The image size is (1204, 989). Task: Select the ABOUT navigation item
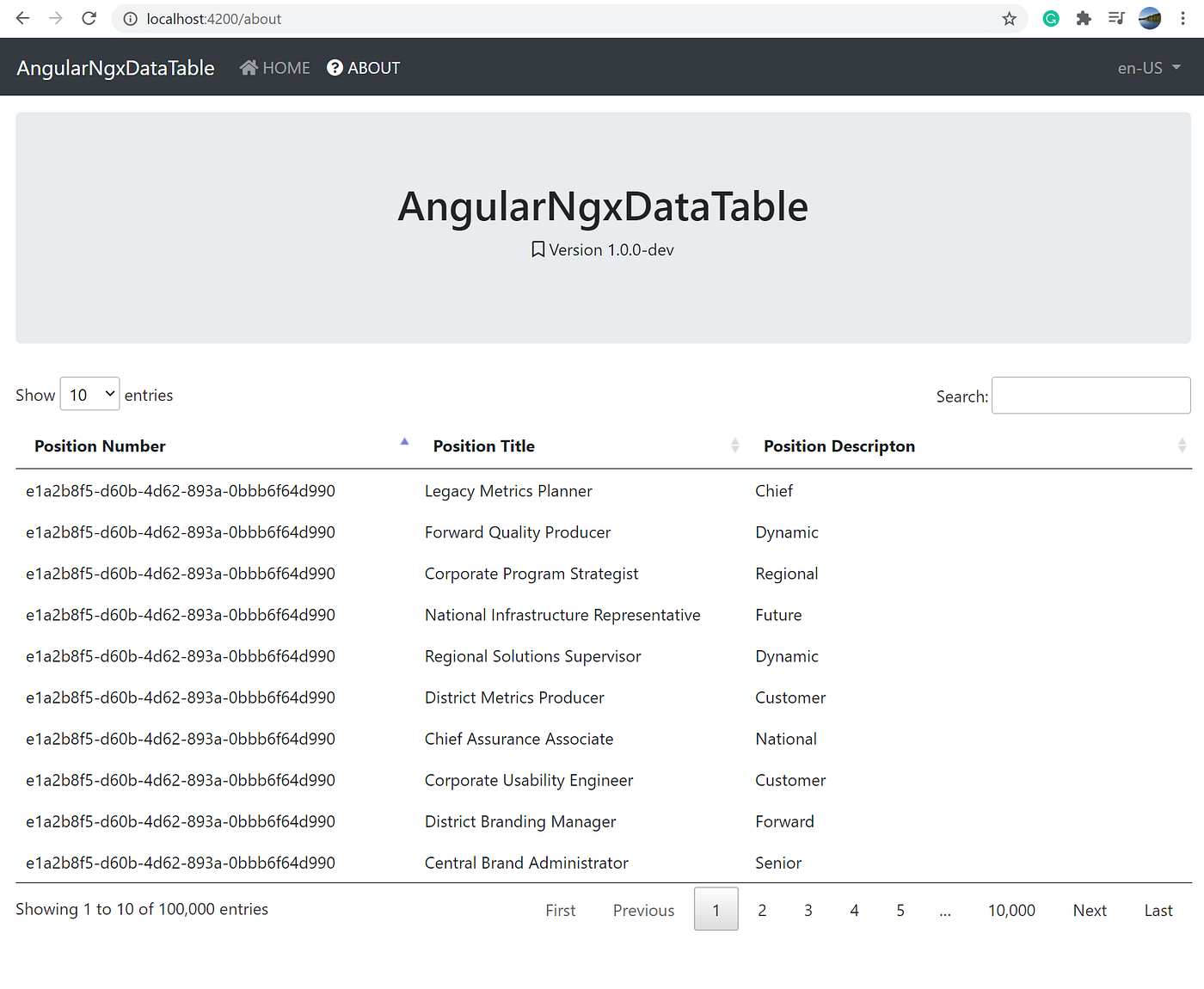[x=373, y=67]
